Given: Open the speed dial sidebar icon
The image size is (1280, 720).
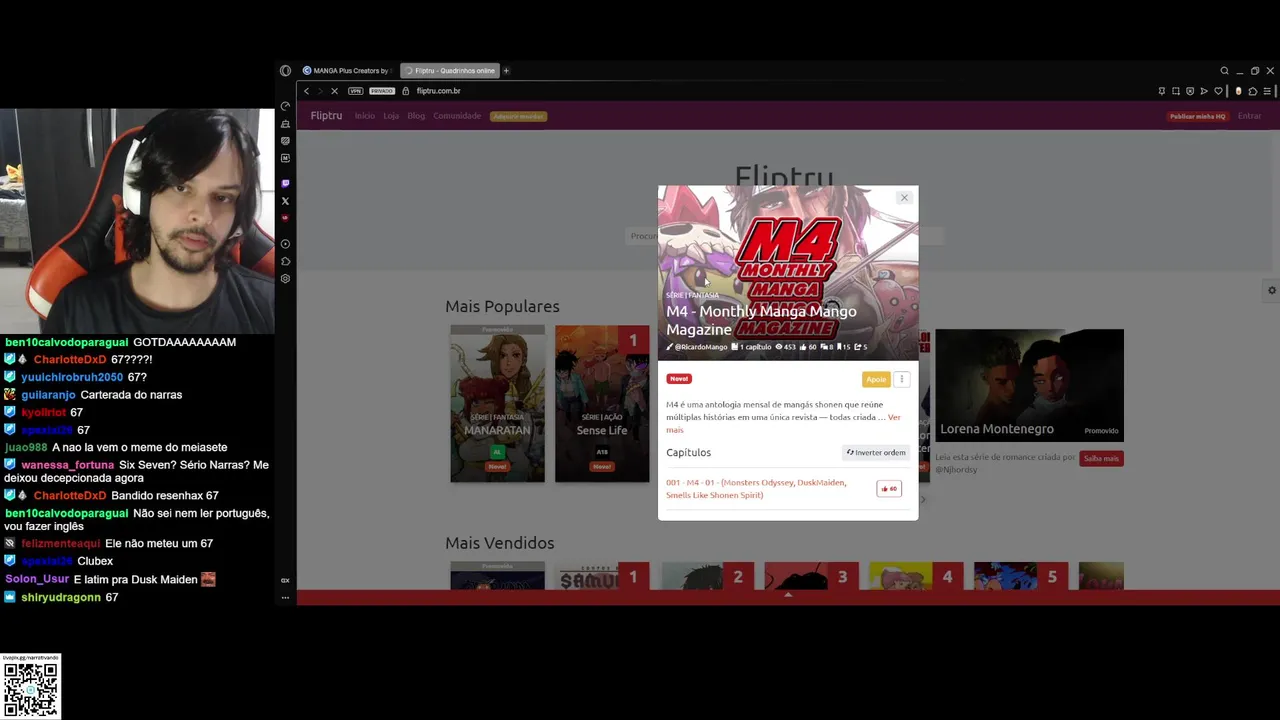Looking at the screenshot, I should [285, 106].
